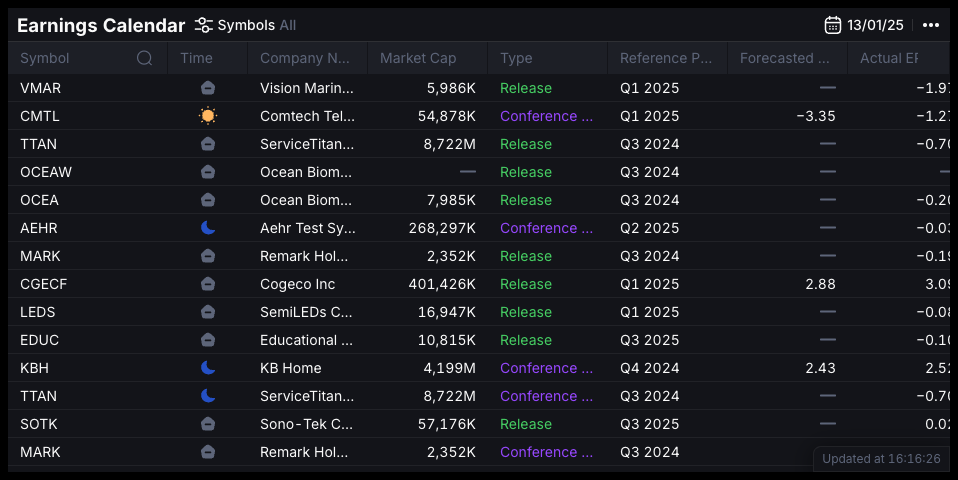958x480 pixels.
Task: Click the 401,426K market cap value
Action: (442, 284)
